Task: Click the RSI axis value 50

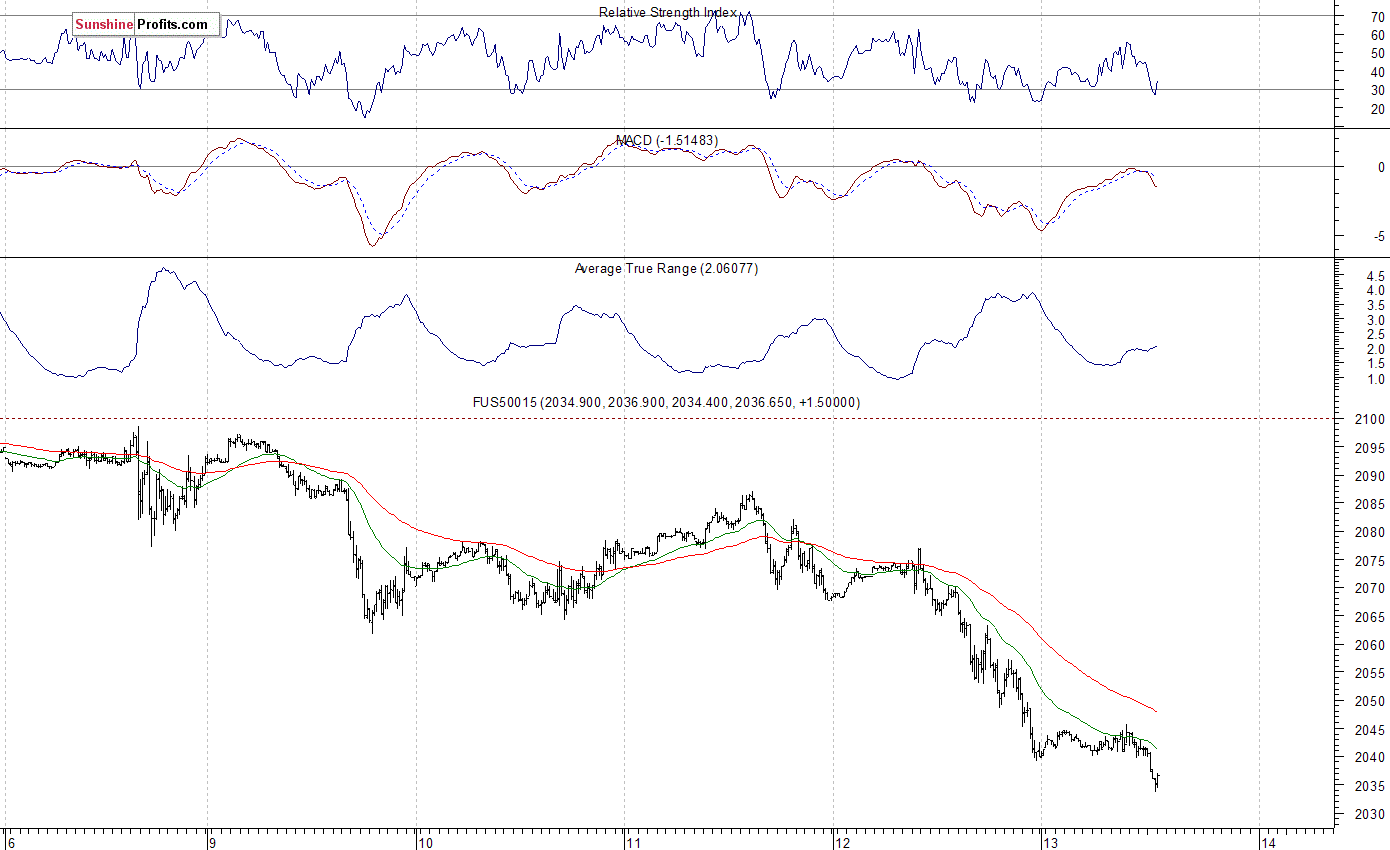Action: coord(1377,53)
